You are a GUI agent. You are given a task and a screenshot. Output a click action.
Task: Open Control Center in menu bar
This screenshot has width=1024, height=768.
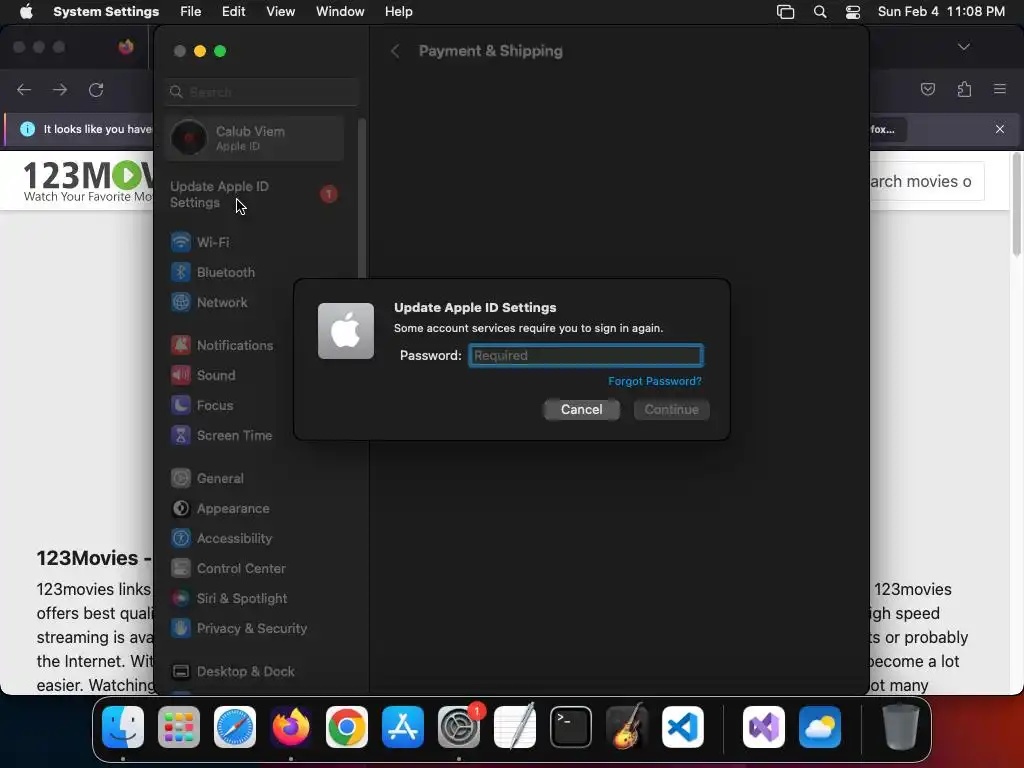853,12
